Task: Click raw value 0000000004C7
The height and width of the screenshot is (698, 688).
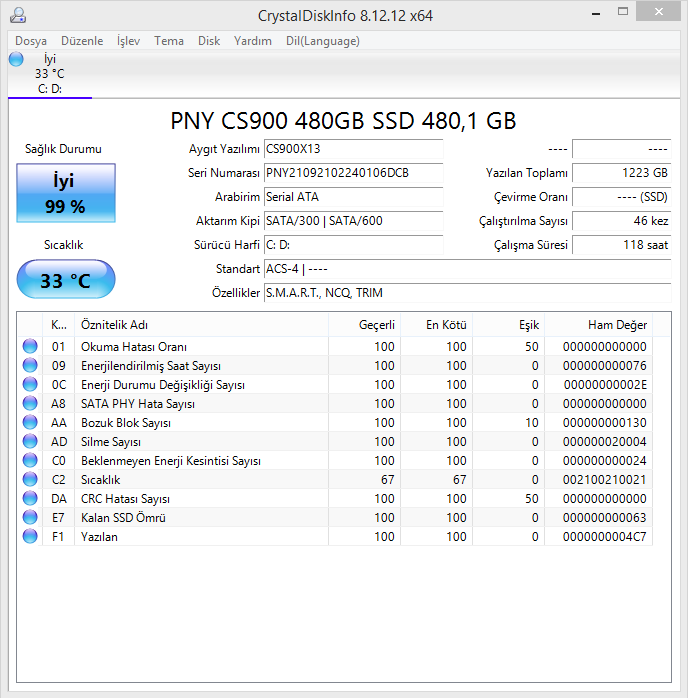Action: [604, 537]
